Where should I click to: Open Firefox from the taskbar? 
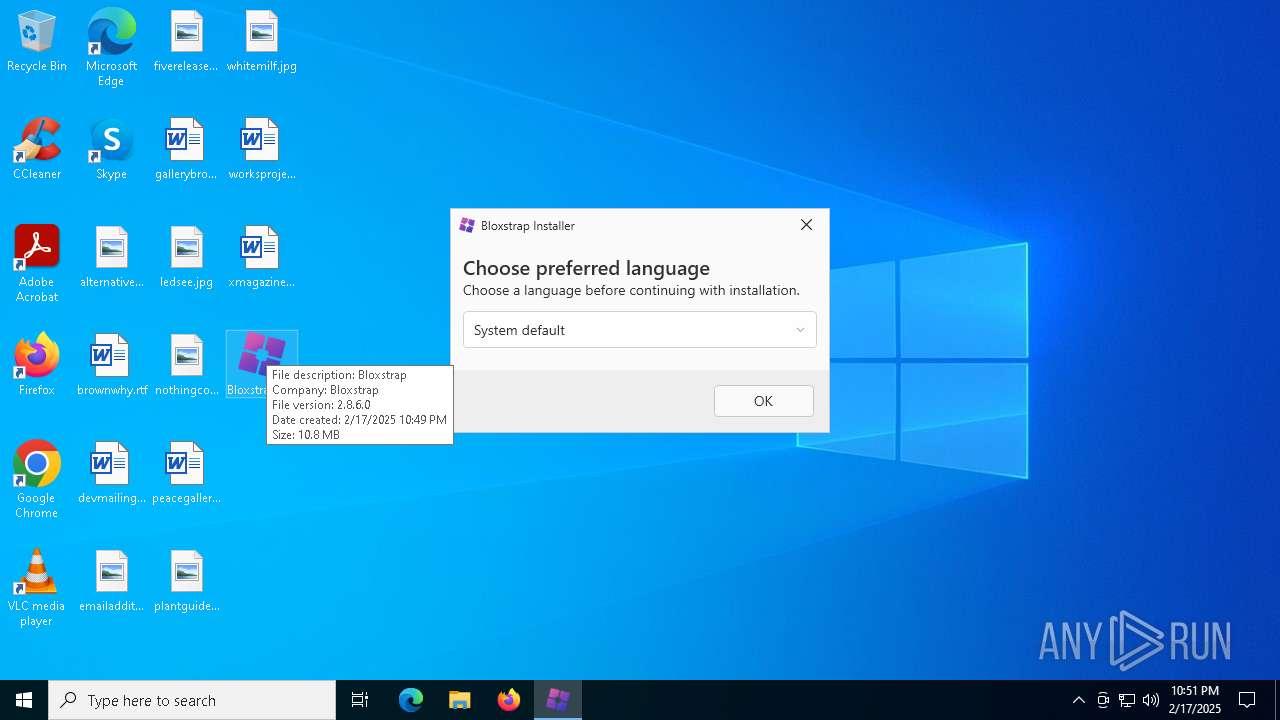[509, 700]
